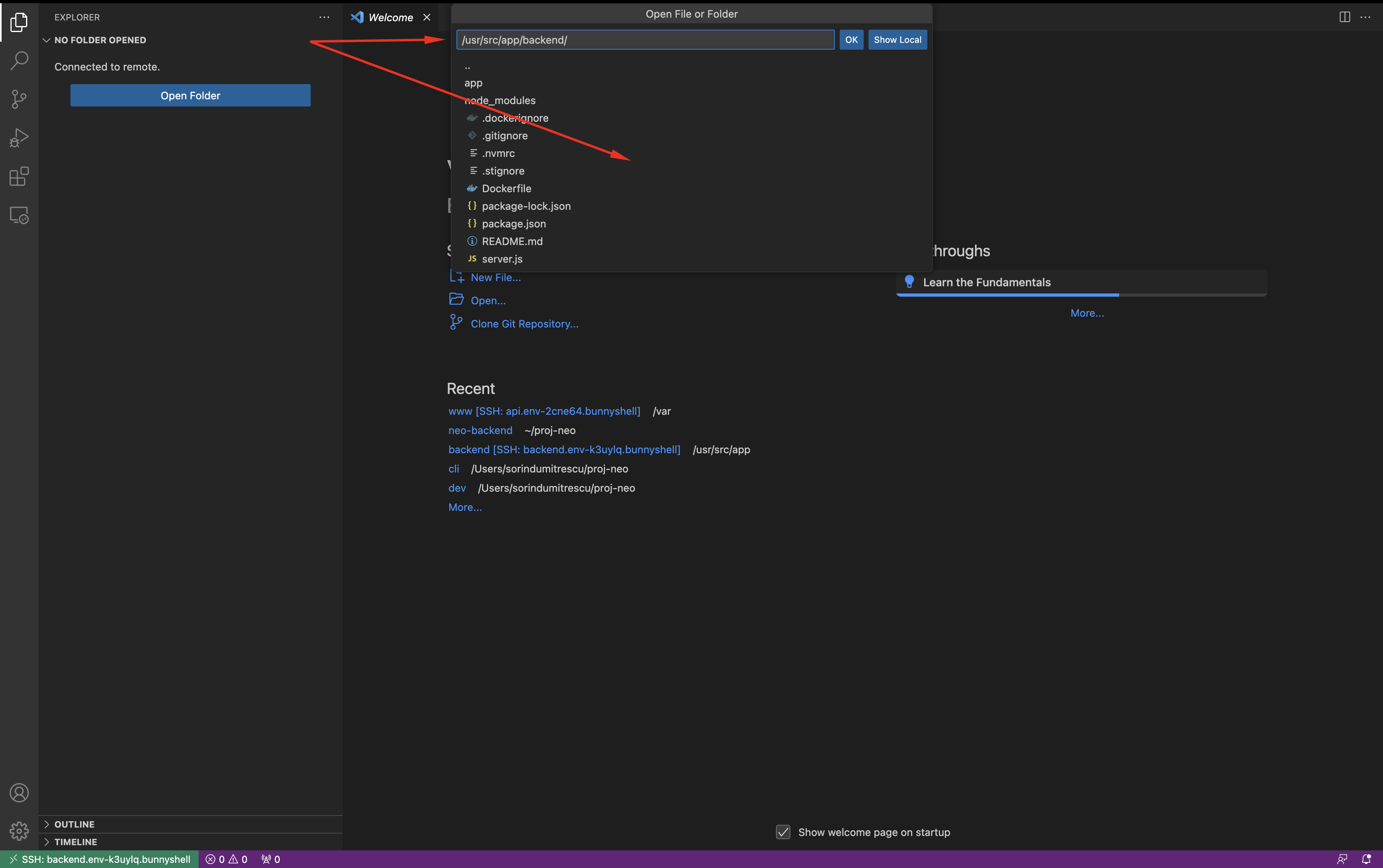The width and height of the screenshot is (1383, 868).
Task: Click the blue Open Folder button
Action: tap(190, 95)
